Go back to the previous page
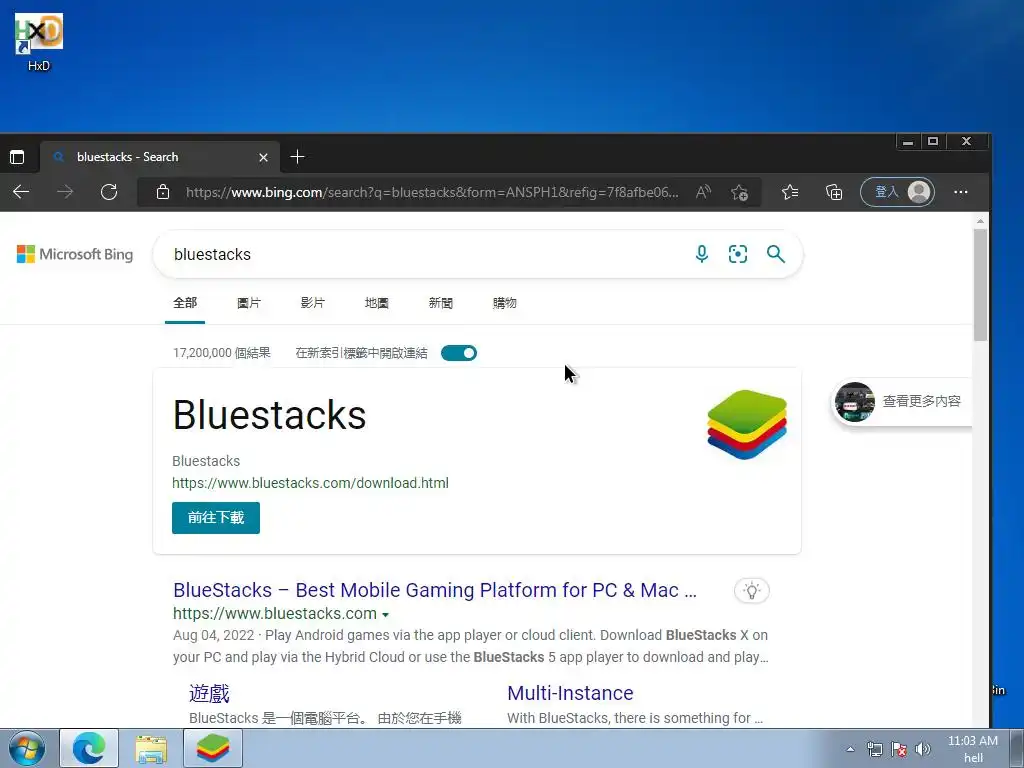This screenshot has width=1024, height=768. tap(21, 192)
